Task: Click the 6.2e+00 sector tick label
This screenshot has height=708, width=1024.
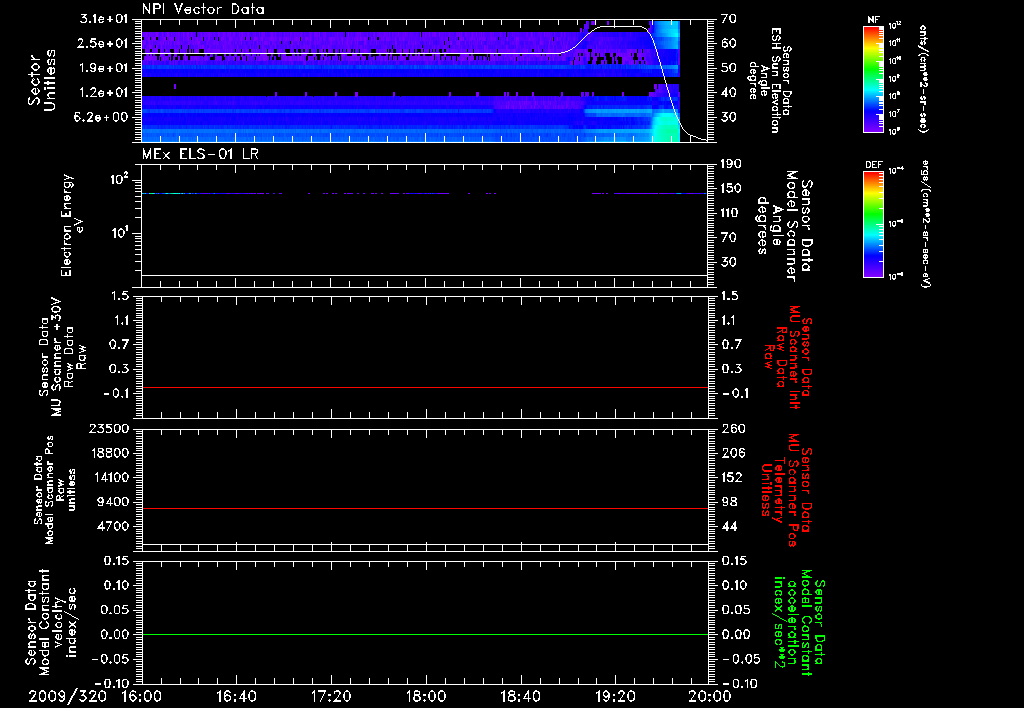Action: [103, 117]
